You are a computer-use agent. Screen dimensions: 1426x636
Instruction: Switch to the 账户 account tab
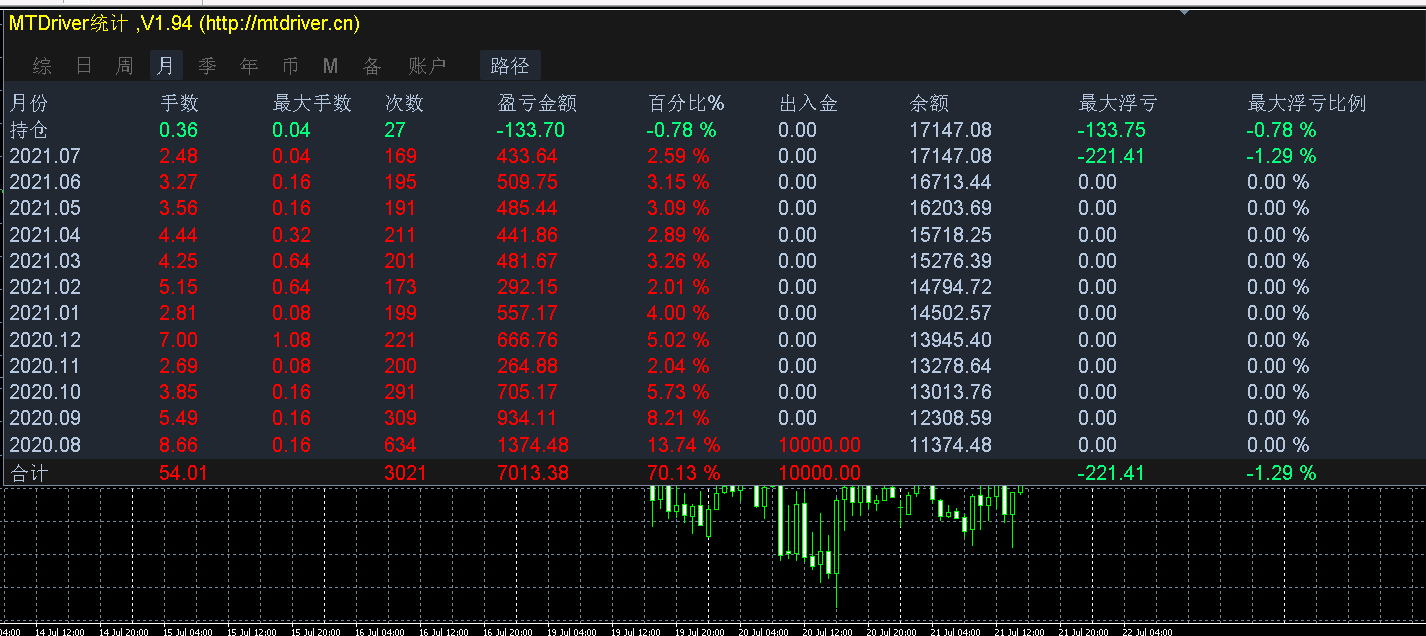427,66
